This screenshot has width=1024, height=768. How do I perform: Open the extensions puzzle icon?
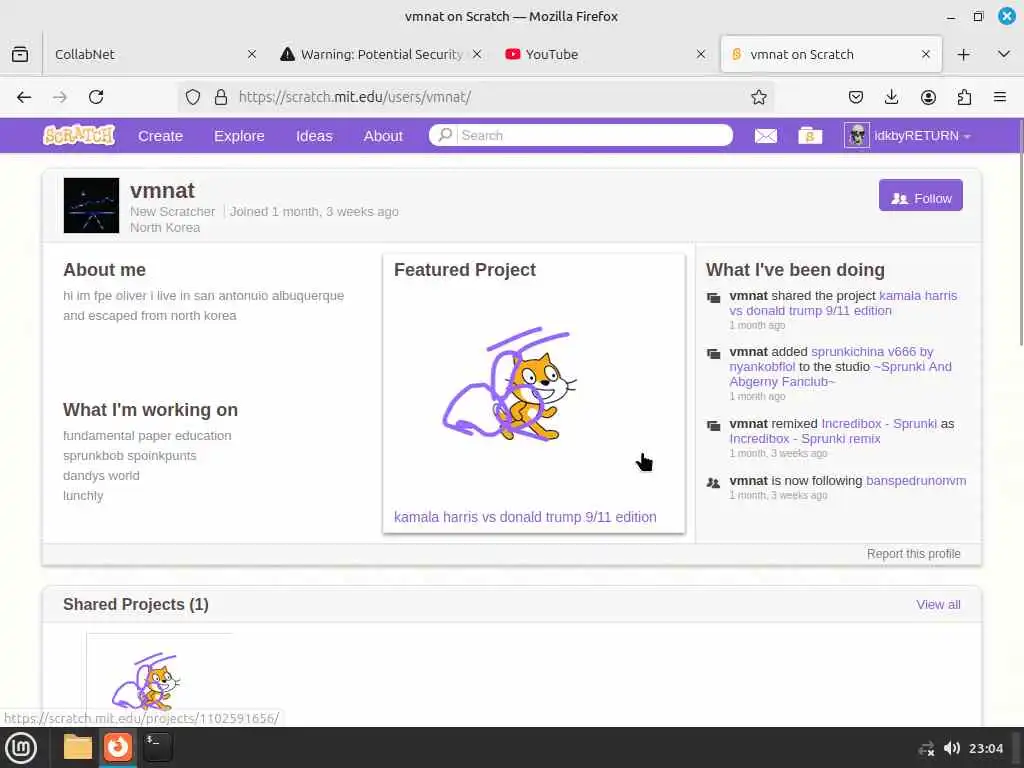[x=964, y=97]
